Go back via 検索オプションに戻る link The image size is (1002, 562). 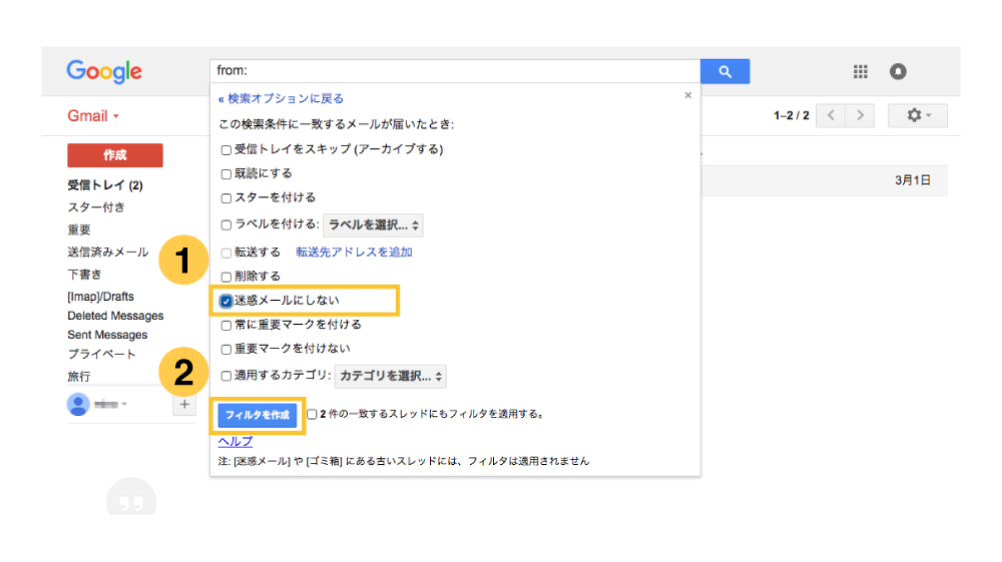[x=281, y=98]
